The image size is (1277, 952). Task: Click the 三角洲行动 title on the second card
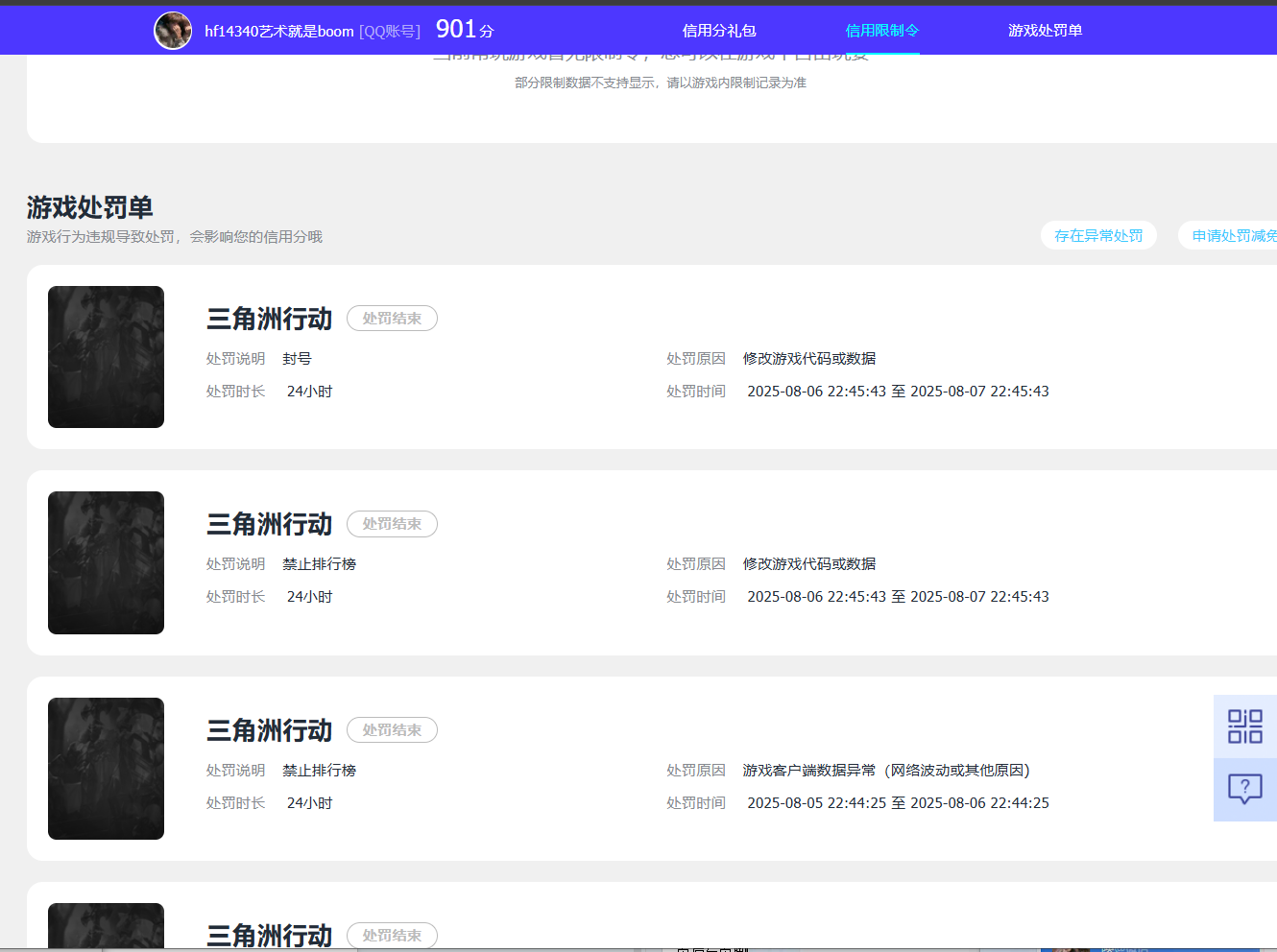269,523
